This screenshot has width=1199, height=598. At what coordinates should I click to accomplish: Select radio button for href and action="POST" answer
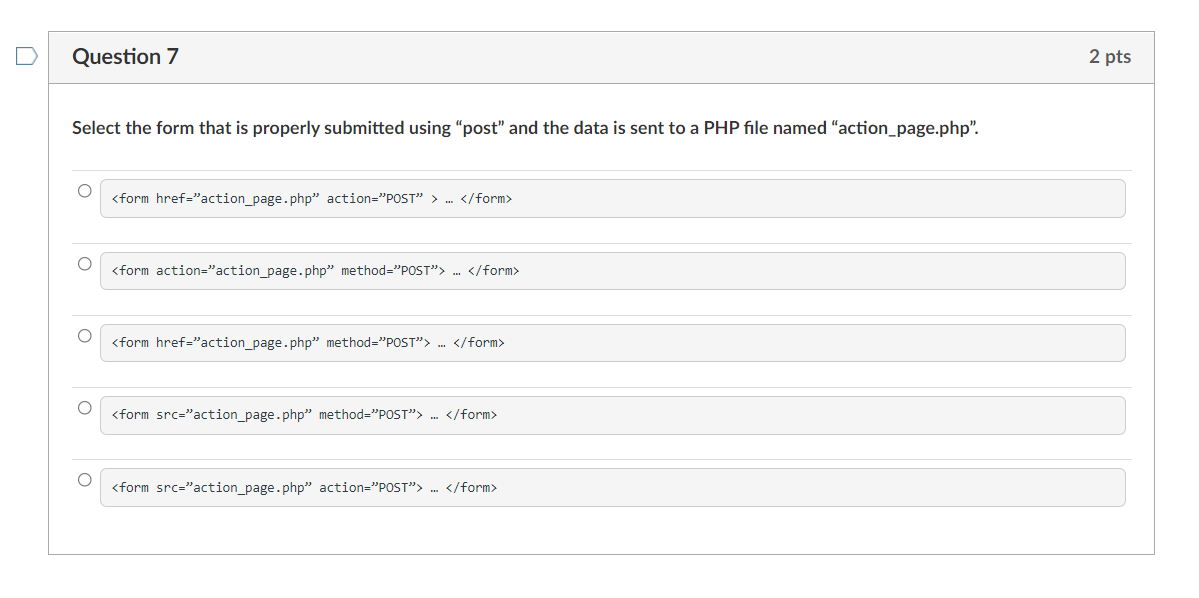tap(85, 190)
